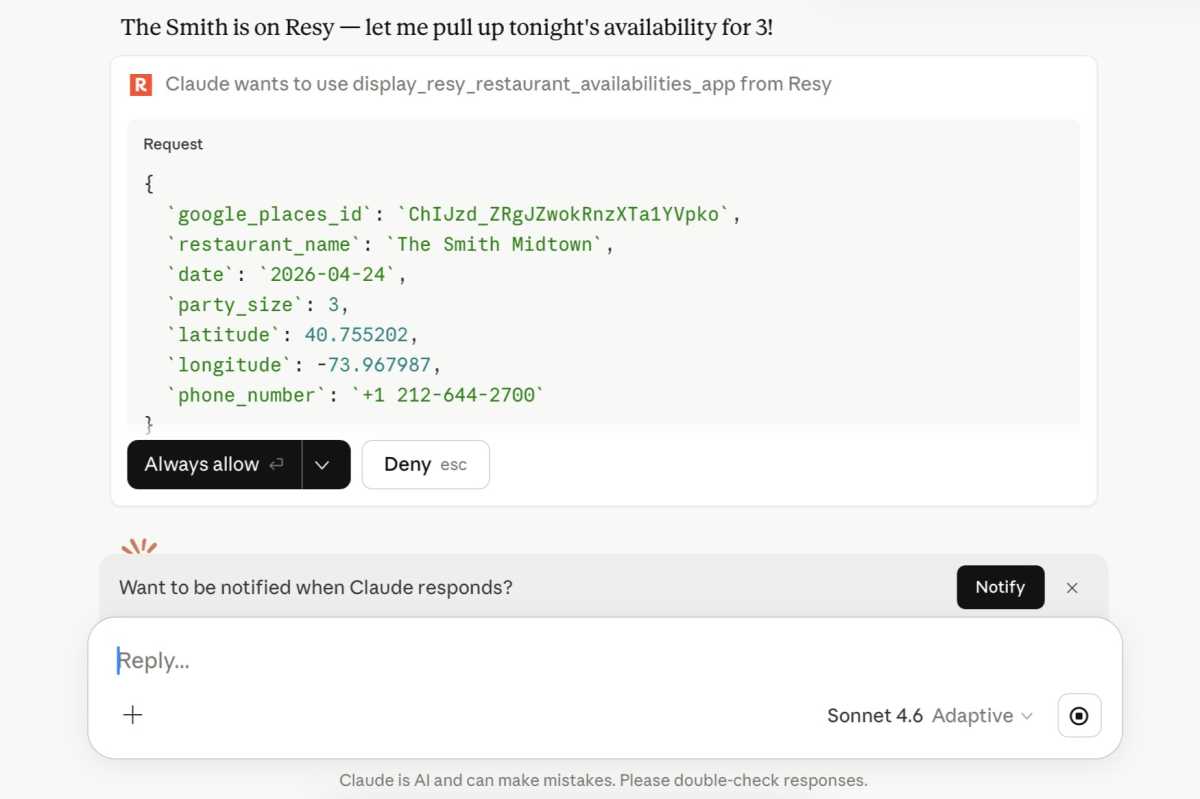Stop the response with the stop icon

point(1079,715)
